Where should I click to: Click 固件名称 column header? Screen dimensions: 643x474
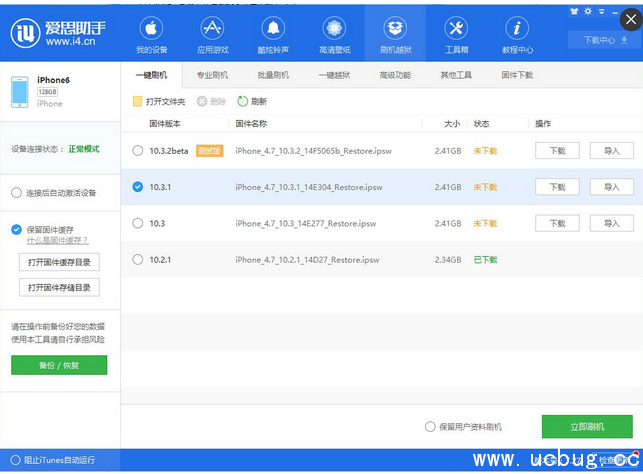pos(251,123)
